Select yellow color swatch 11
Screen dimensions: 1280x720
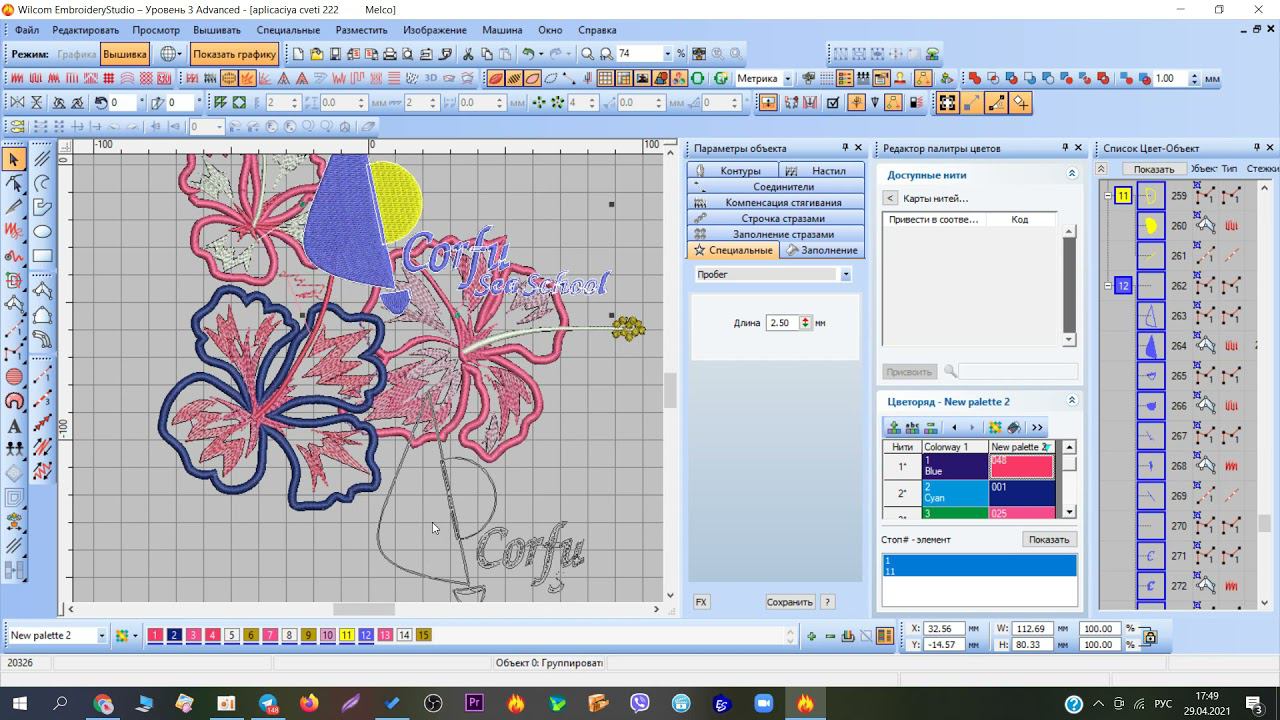[x=346, y=635]
